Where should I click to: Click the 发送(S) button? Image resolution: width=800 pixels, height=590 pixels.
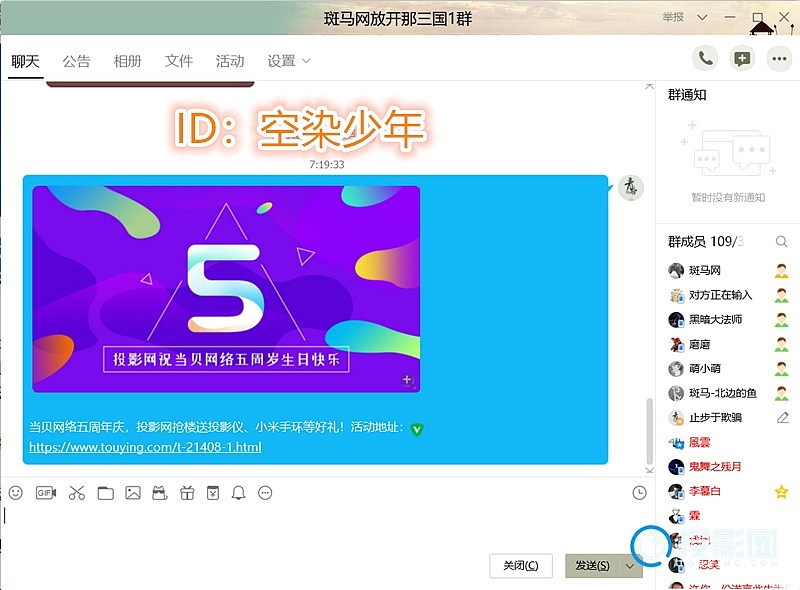[x=592, y=566]
